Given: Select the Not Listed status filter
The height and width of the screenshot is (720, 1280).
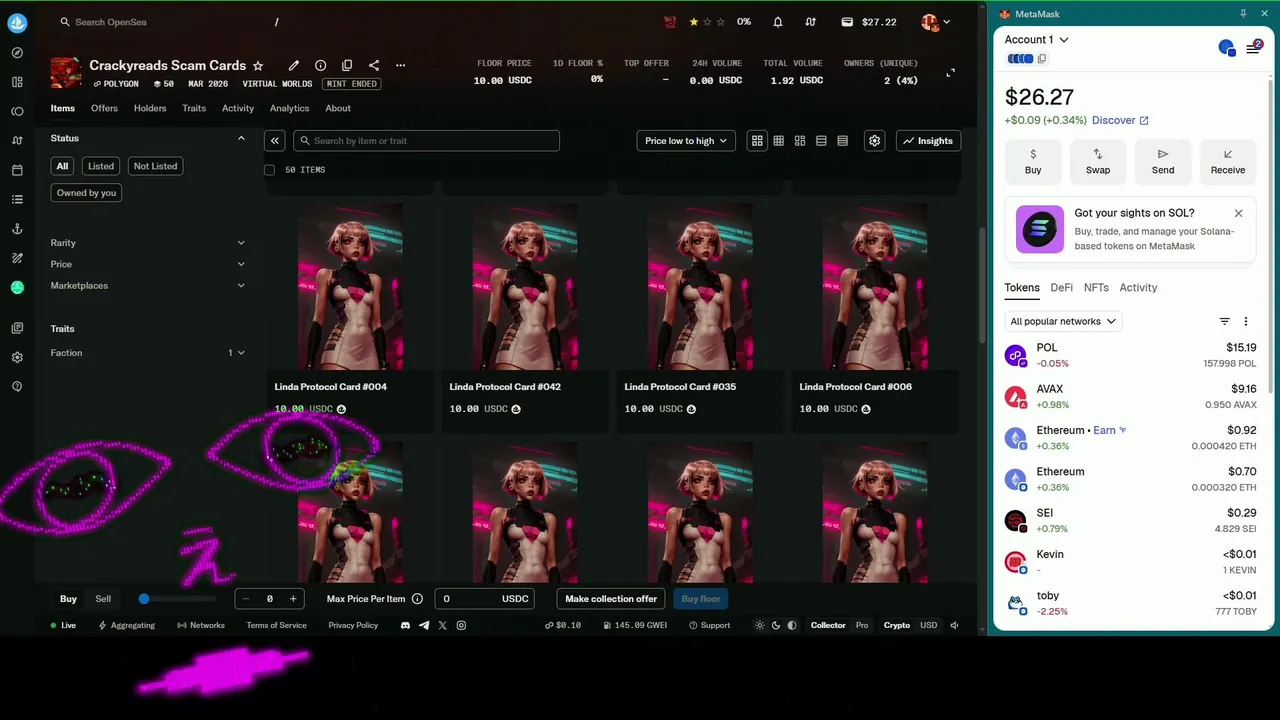Looking at the screenshot, I should pos(155,166).
